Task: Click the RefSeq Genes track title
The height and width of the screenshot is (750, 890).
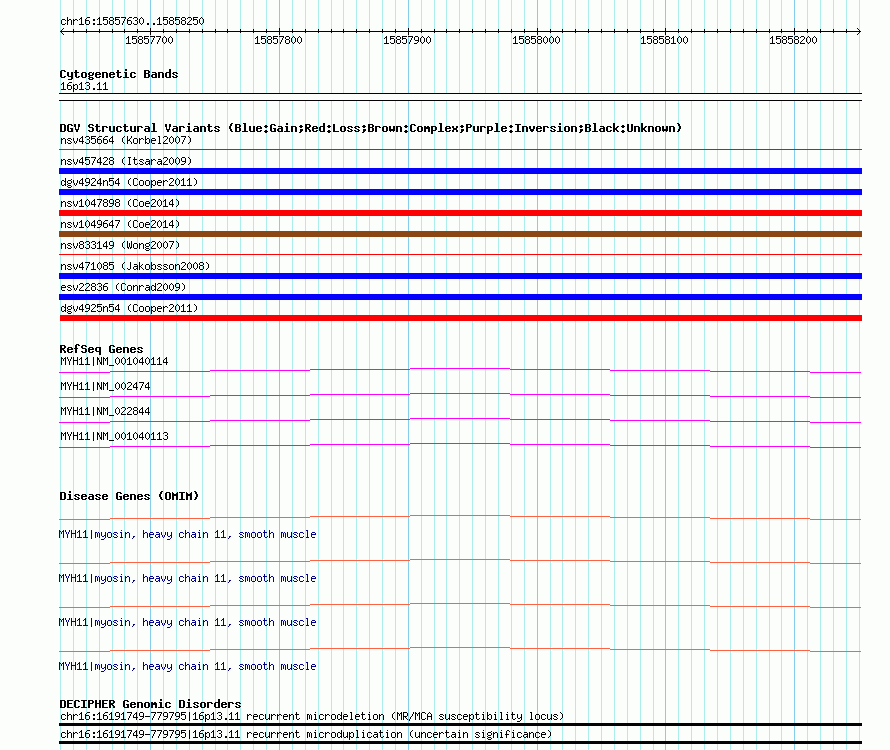Action: coord(101,349)
